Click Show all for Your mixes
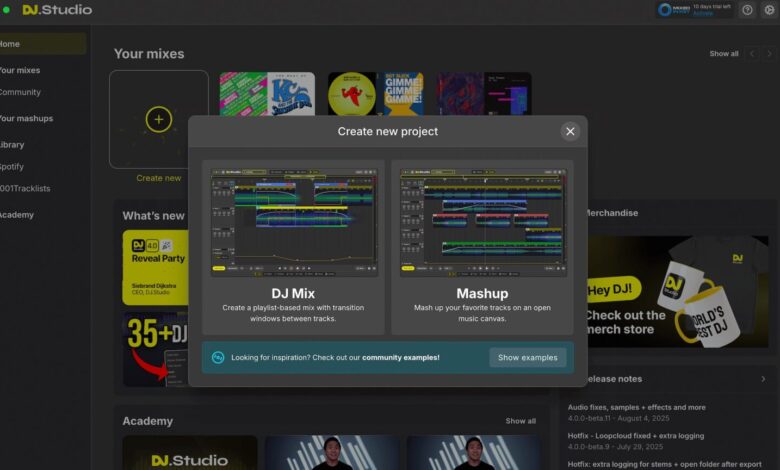This screenshot has width=780, height=470. point(724,54)
